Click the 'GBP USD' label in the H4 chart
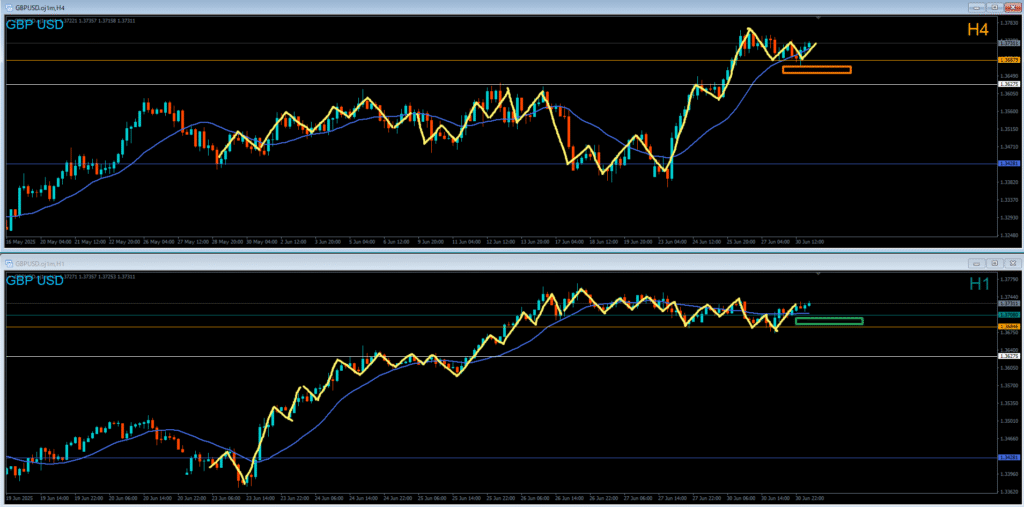This screenshot has width=1024, height=507. (35, 25)
